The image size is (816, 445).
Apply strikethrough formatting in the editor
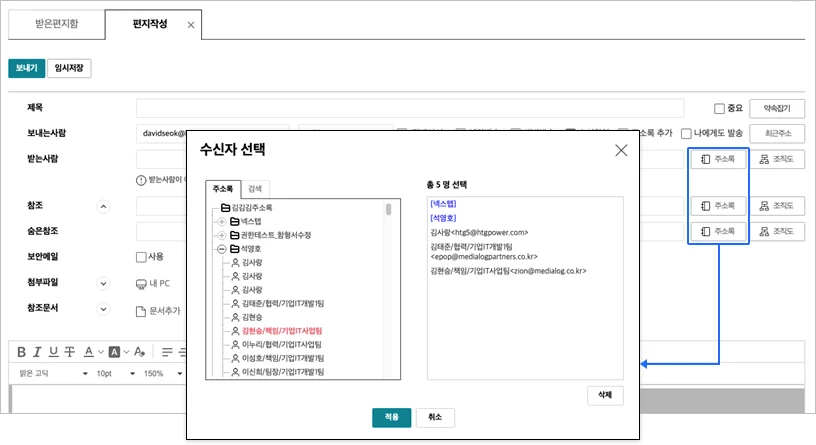pos(69,351)
